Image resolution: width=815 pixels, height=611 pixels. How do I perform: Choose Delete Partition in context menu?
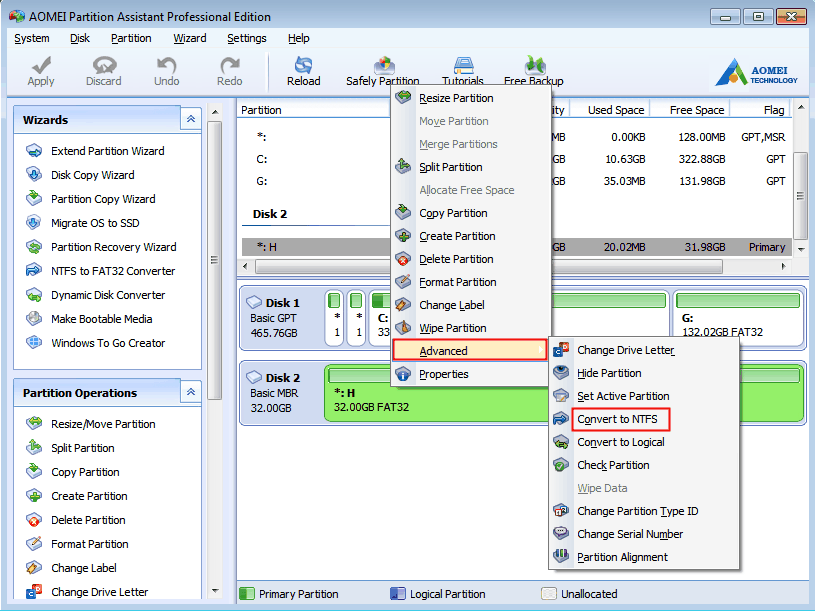point(471,259)
